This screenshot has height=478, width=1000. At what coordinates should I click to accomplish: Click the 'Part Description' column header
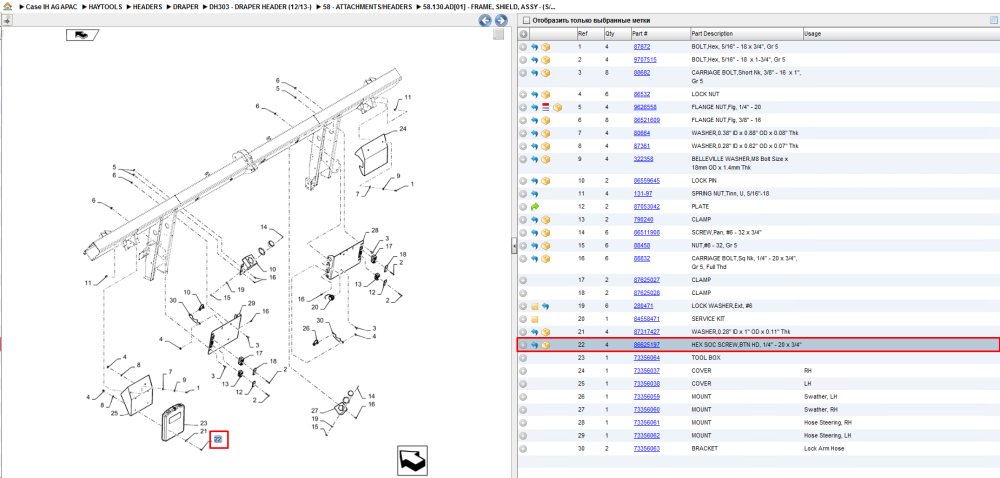[746, 34]
